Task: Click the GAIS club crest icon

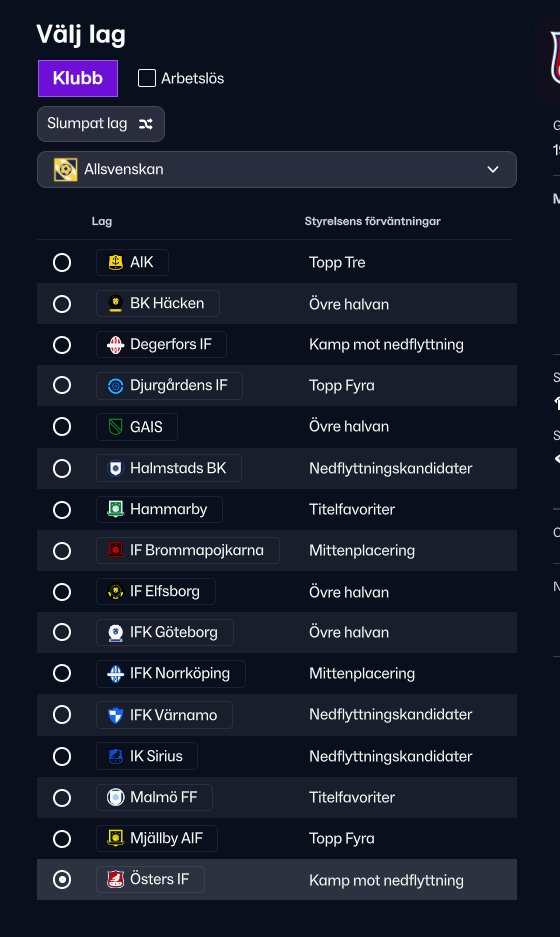Action: 115,427
